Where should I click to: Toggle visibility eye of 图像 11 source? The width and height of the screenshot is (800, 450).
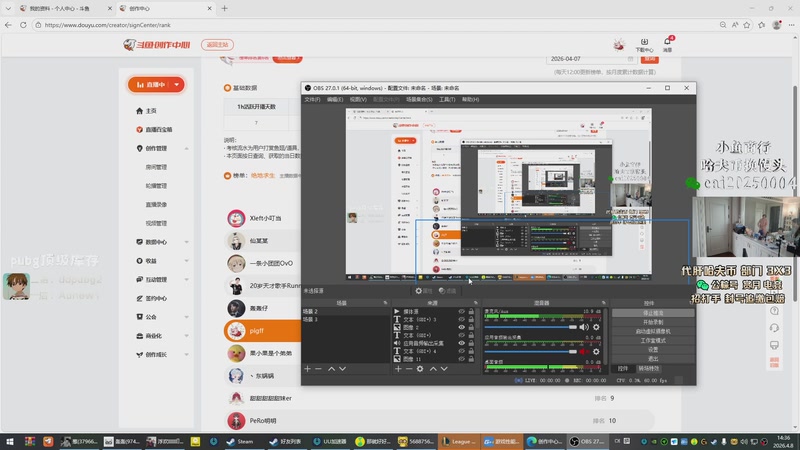(461, 359)
